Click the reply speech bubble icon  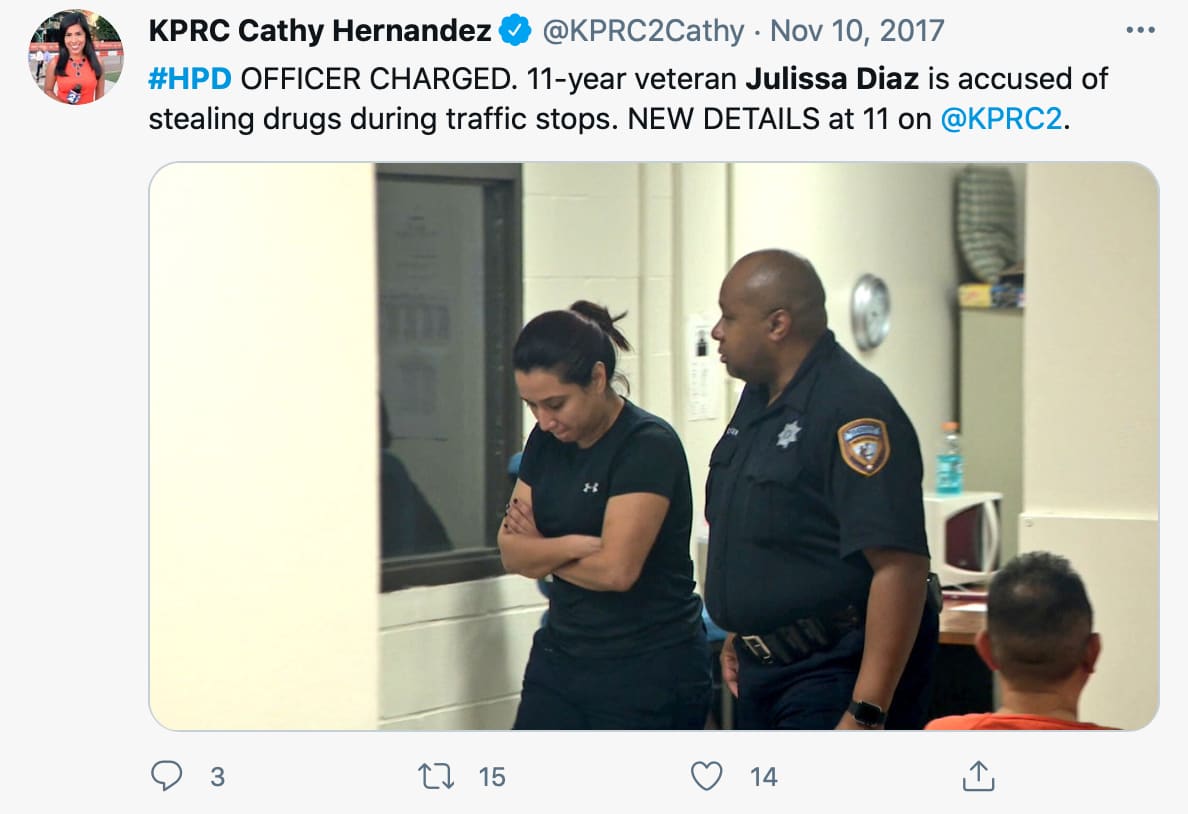tap(166, 776)
